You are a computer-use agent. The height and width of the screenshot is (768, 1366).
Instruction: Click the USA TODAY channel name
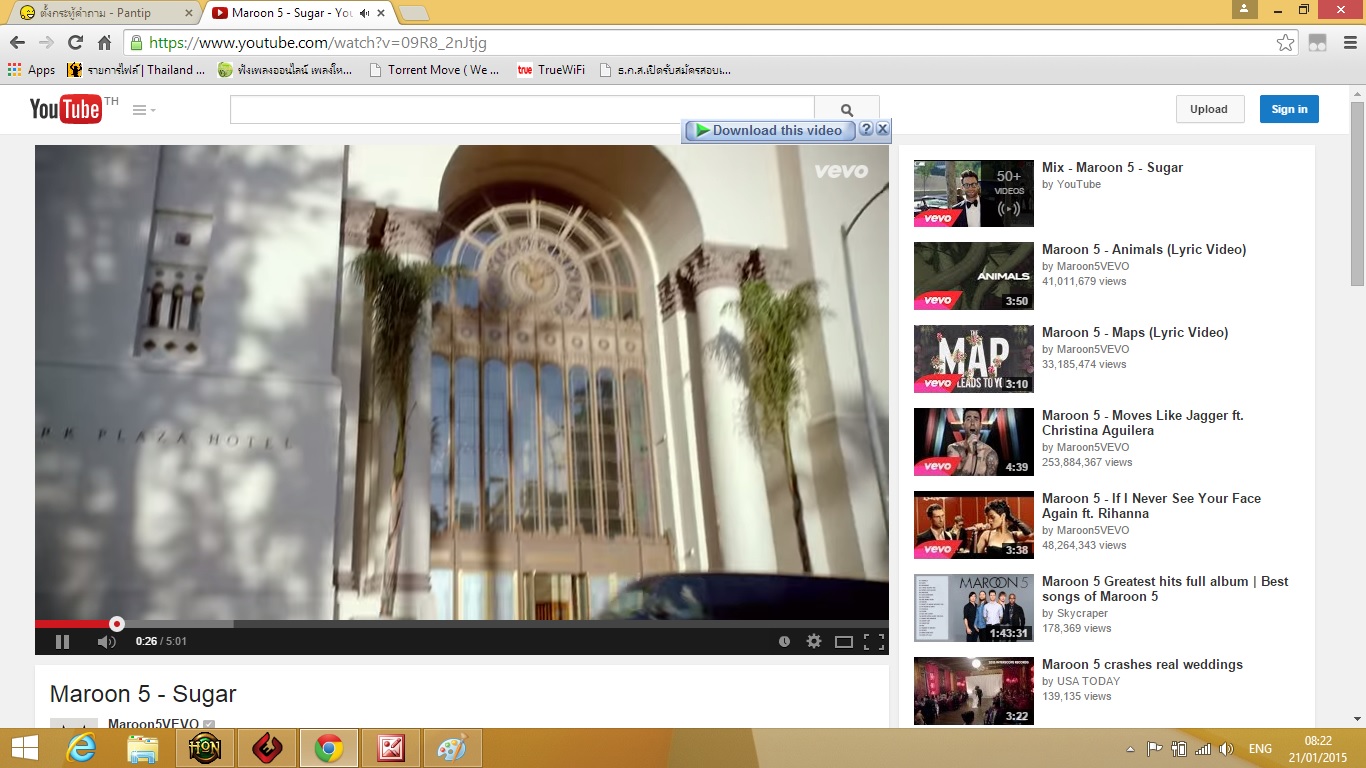[x=1088, y=681]
